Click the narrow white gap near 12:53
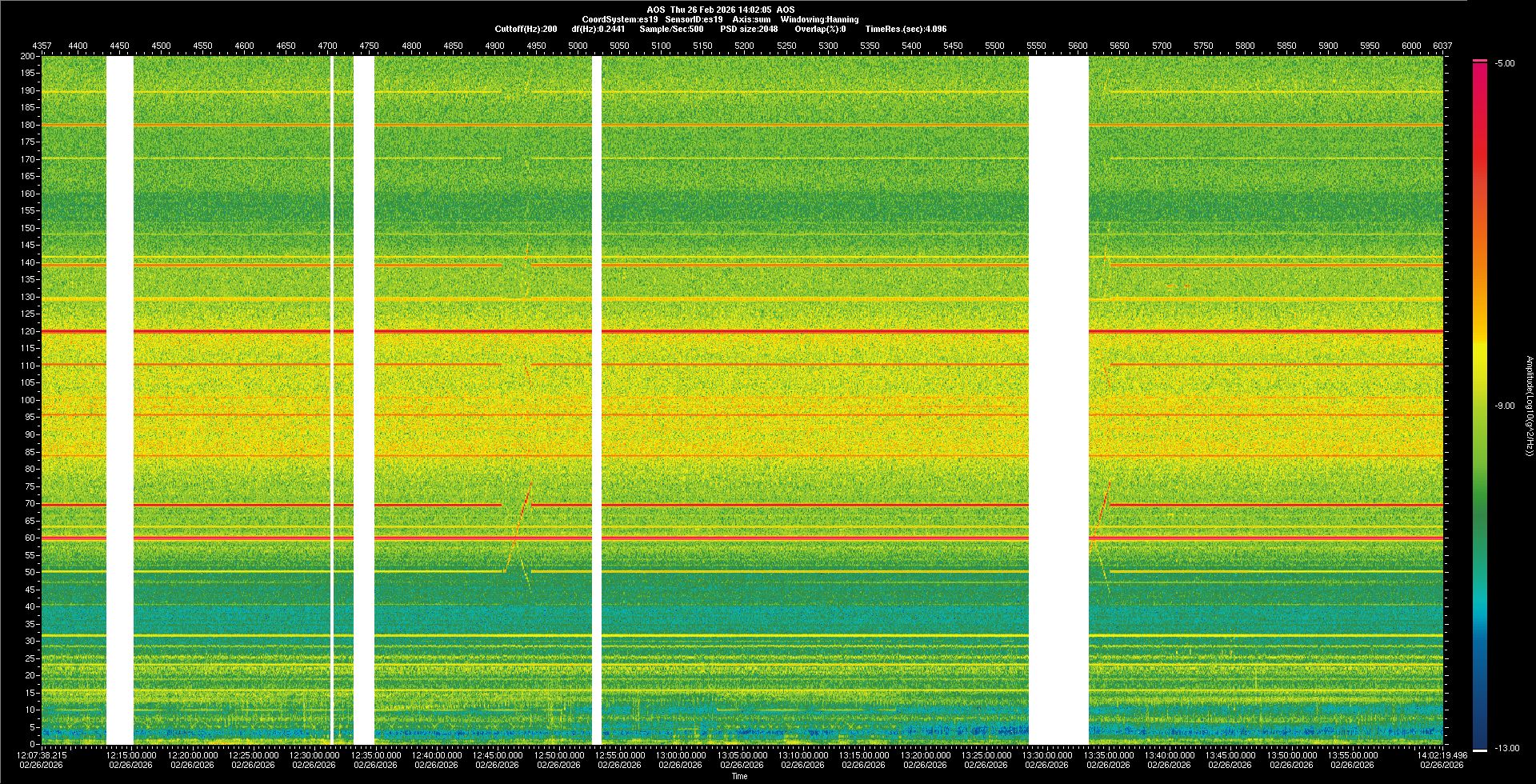Screen dimensions: 1536x784 [x=597, y=400]
